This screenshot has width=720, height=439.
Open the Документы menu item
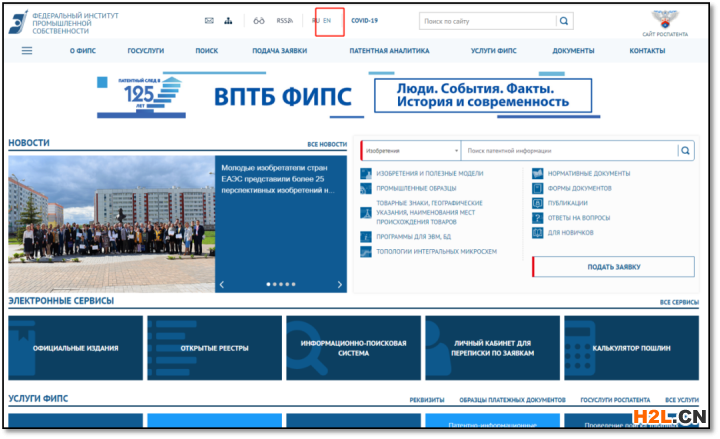pyautogui.click(x=573, y=51)
